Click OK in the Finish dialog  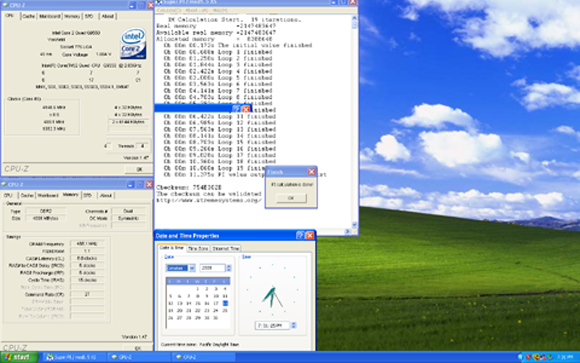click(x=291, y=198)
